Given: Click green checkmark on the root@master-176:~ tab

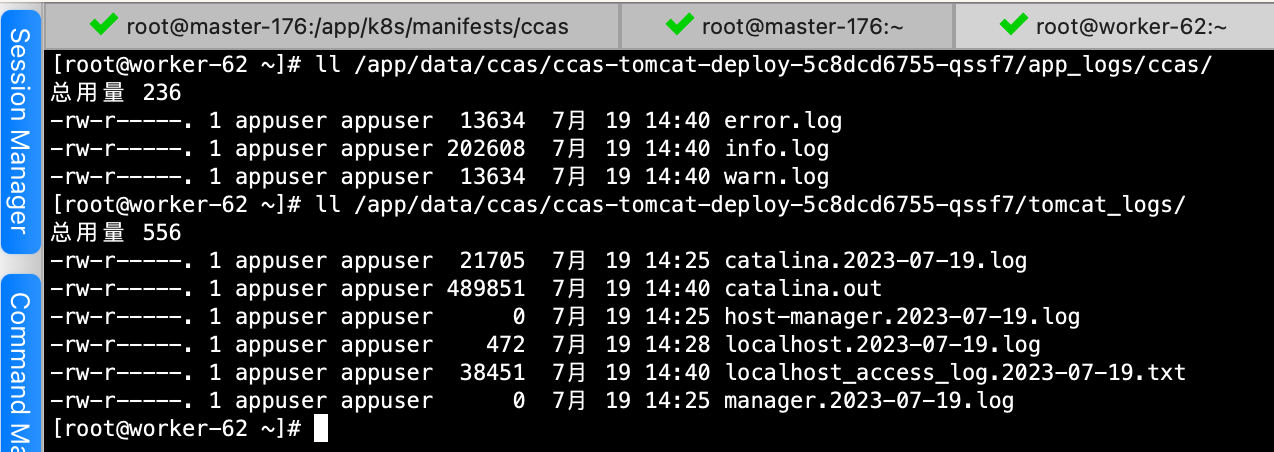Looking at the screenshot, I should 680,25.
